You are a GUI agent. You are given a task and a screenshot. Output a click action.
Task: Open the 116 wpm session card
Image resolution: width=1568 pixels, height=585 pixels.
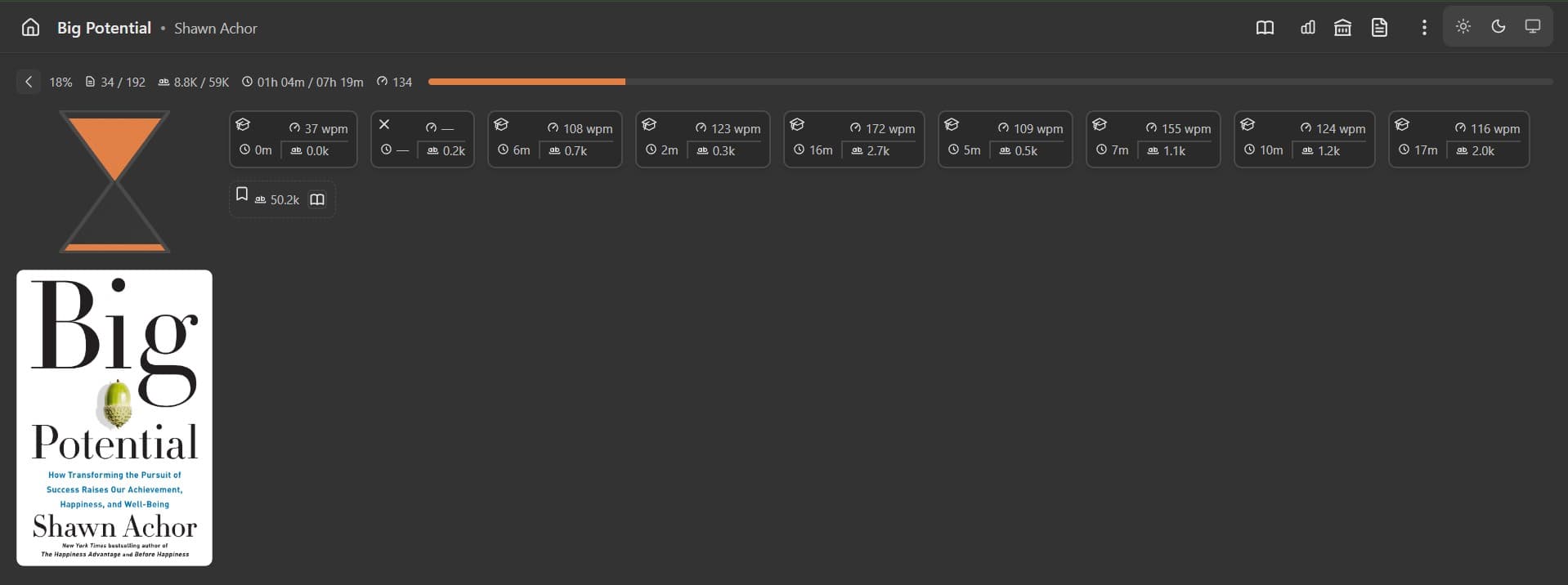[1459, 139]
